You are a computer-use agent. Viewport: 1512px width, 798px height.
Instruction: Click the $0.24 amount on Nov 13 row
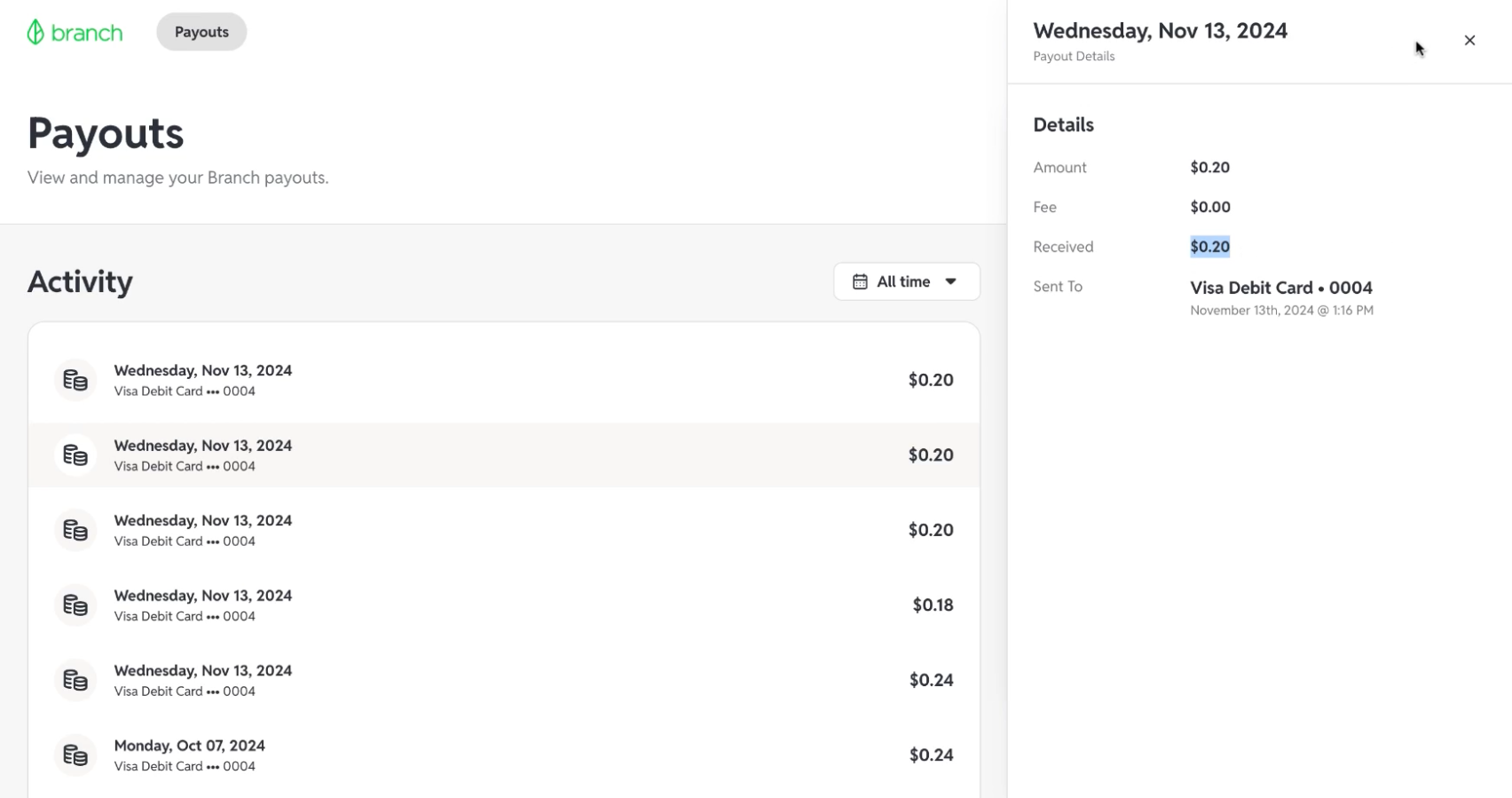click(x=931, y=680)
